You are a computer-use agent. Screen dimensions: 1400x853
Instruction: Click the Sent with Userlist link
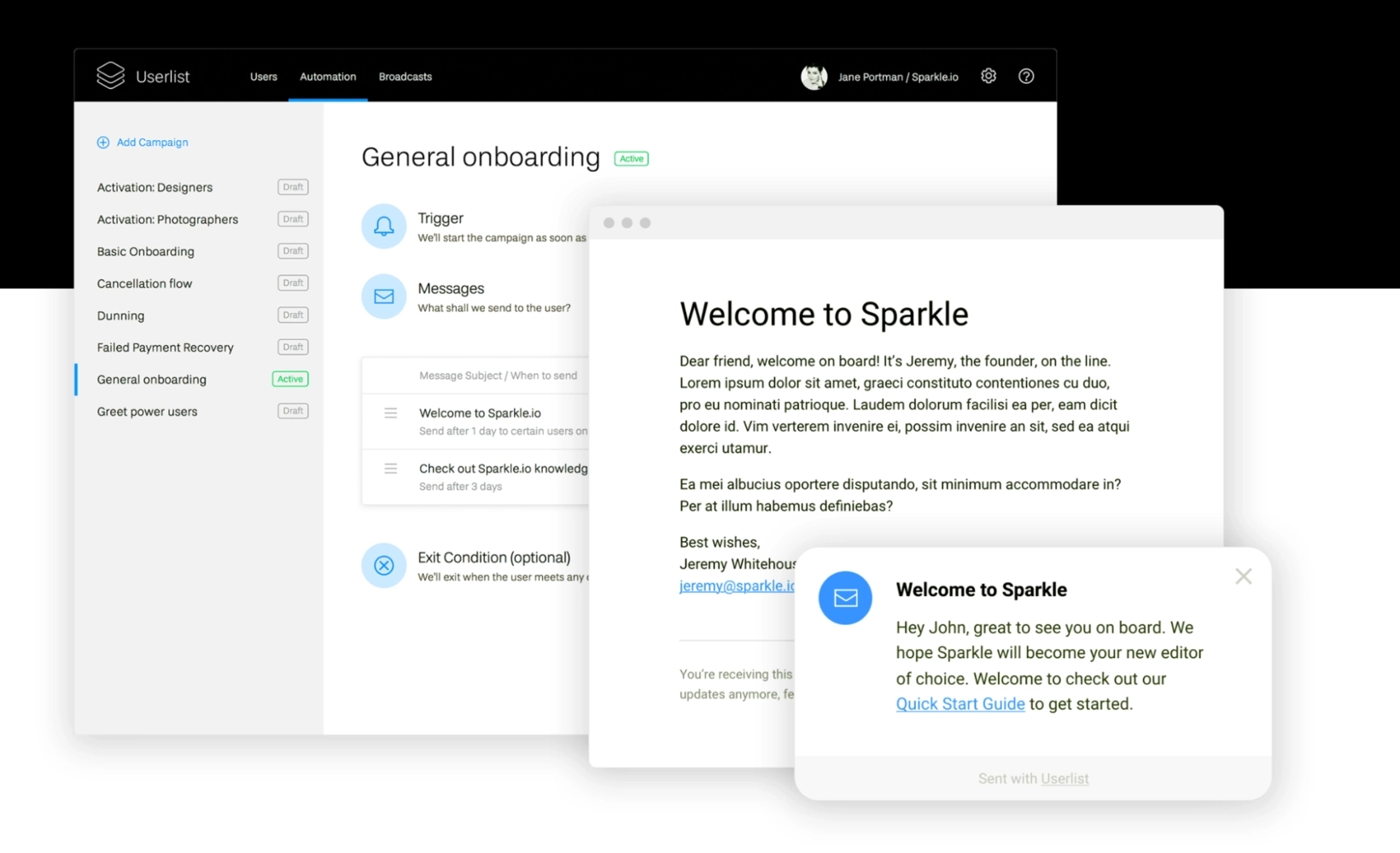pos(1065,778)
